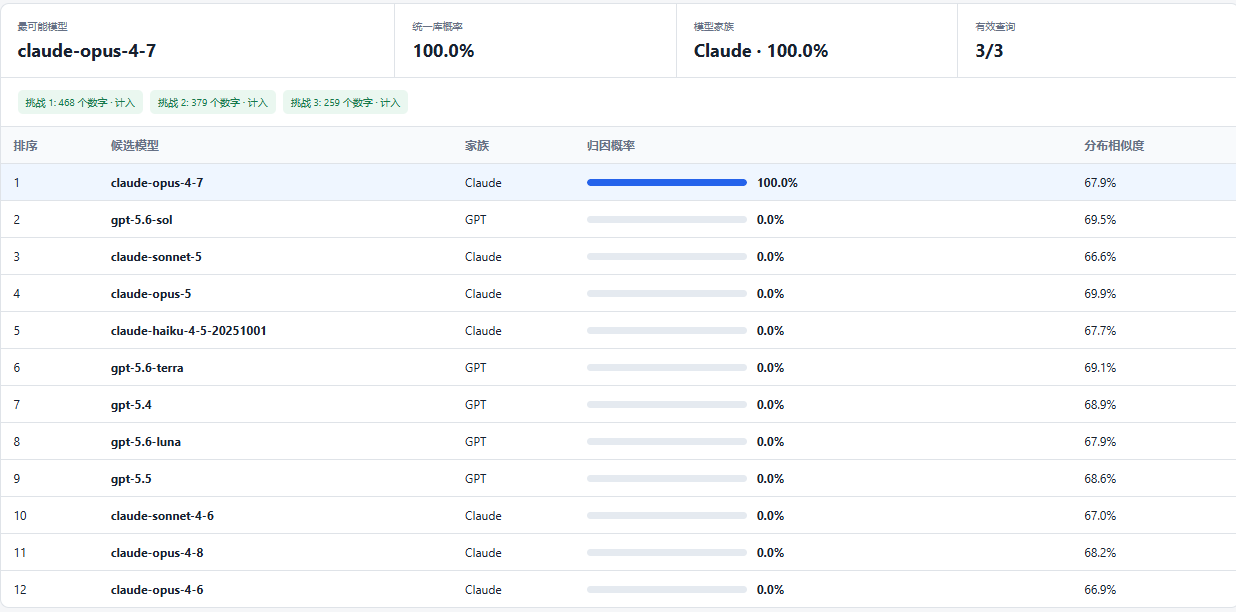
Task: Click the 100.0% probability in the claude-opus-4-7 row
Action: (777, 183)
